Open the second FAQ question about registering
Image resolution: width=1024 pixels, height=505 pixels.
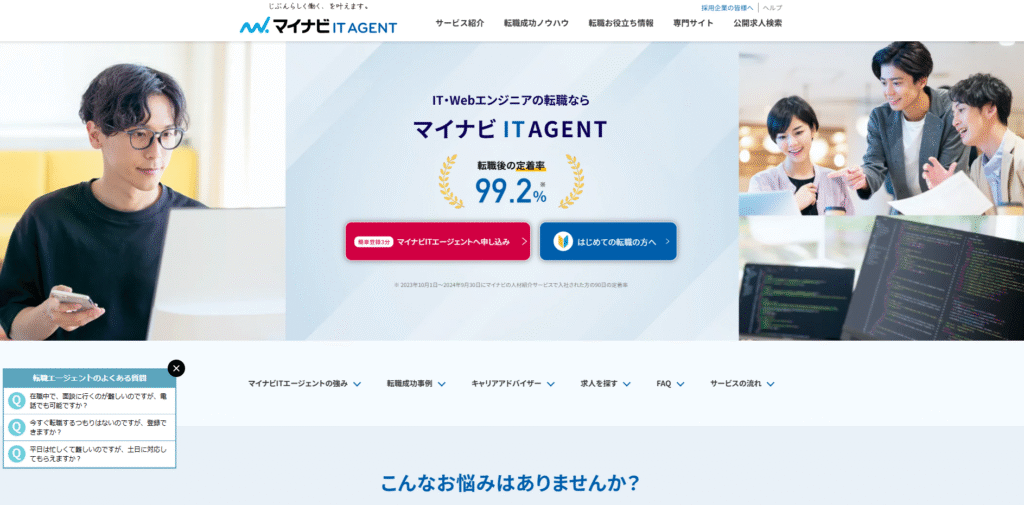[x=89, y=427]
